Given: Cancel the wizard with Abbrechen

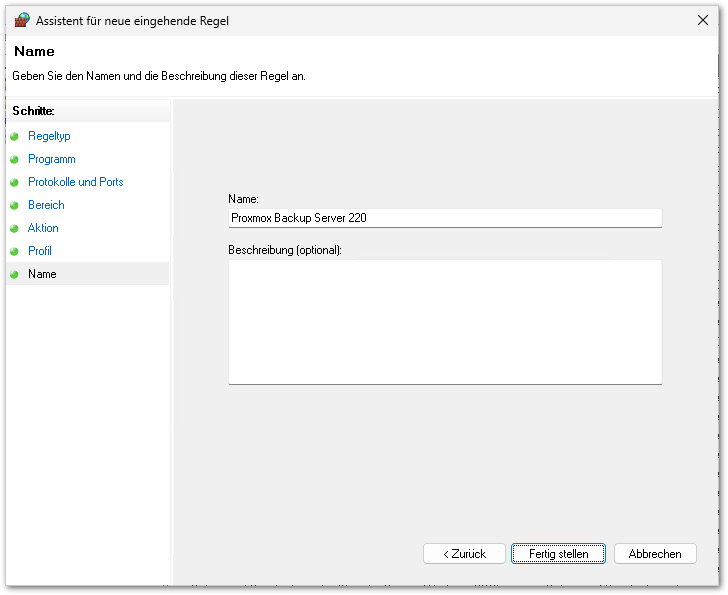Looking at the screenshot, I should point(655,553).
